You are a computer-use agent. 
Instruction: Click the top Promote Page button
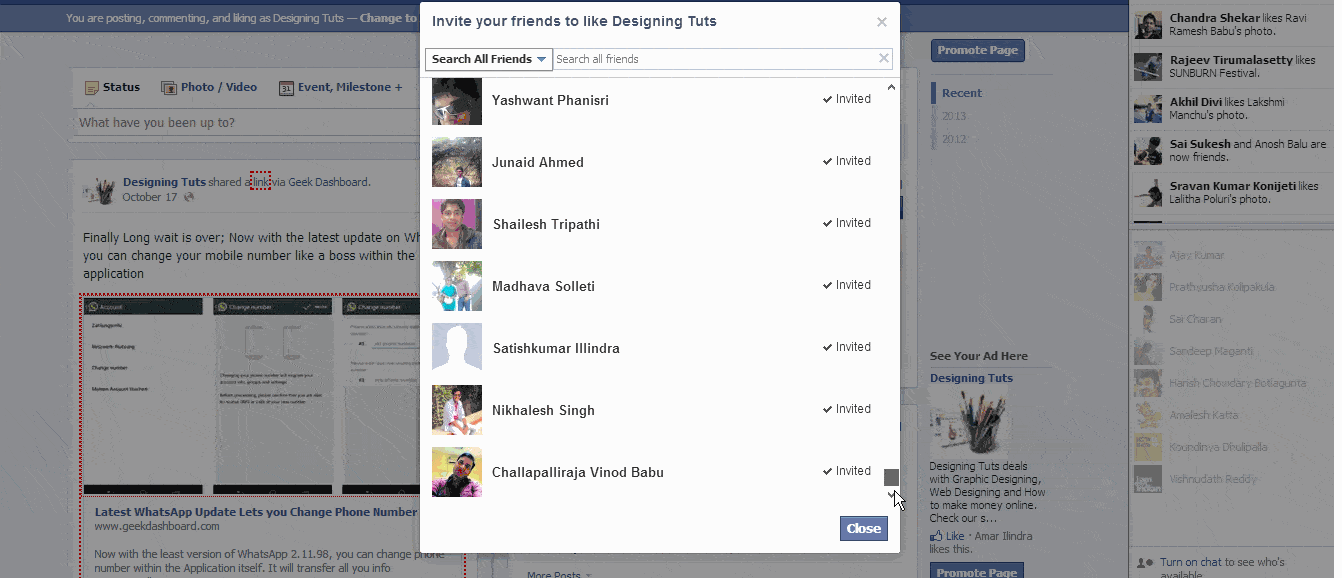977,50
